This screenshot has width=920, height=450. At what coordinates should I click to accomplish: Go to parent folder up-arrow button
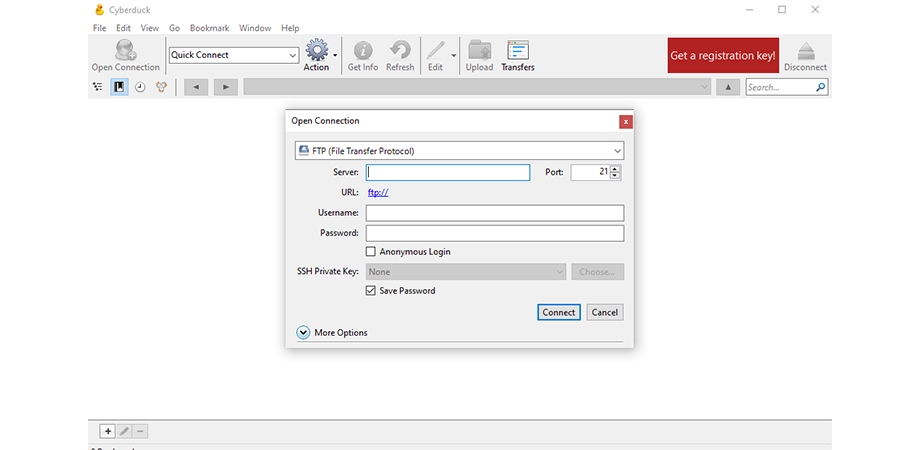728,87
